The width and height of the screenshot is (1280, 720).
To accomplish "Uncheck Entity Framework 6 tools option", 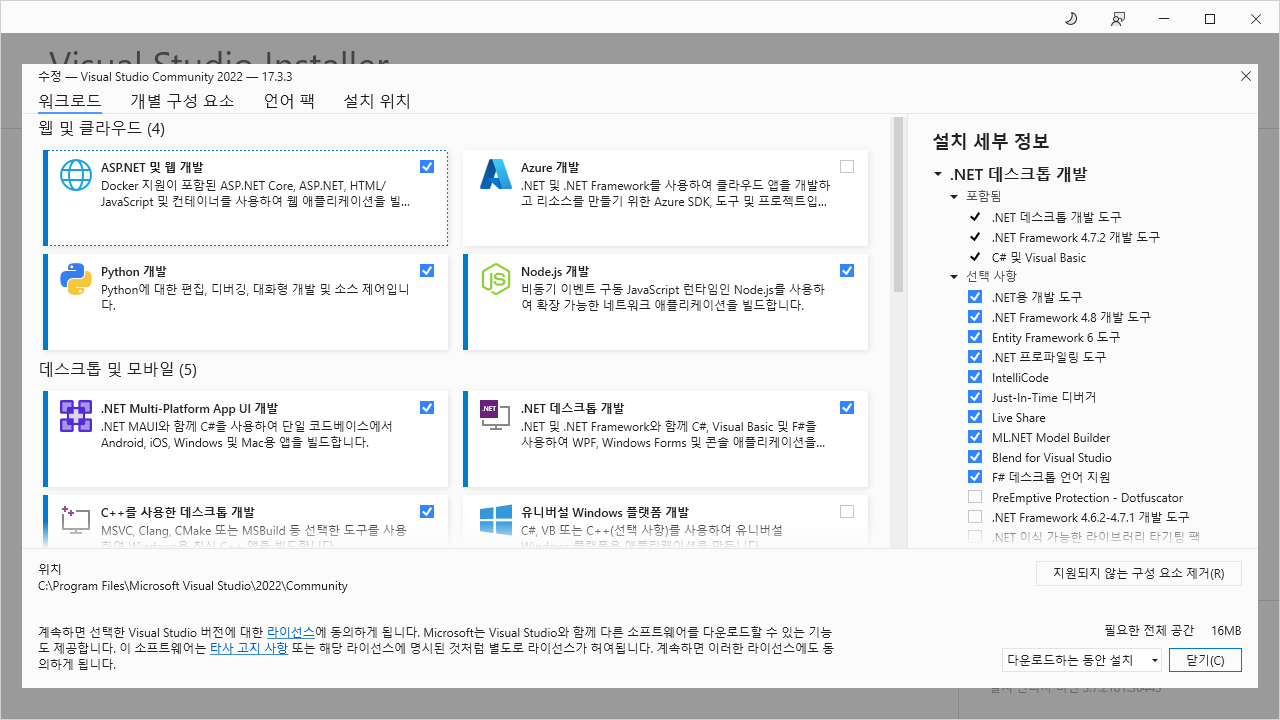I will (x=975, y=337).
